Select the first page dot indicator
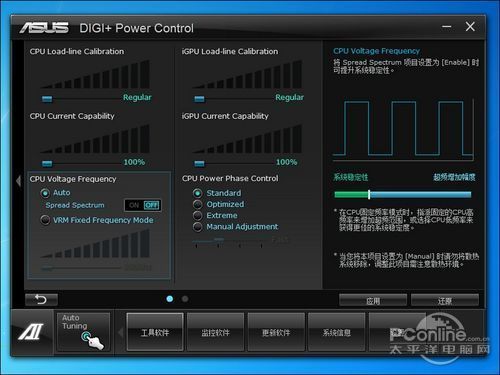 click(x=170, y=299)
